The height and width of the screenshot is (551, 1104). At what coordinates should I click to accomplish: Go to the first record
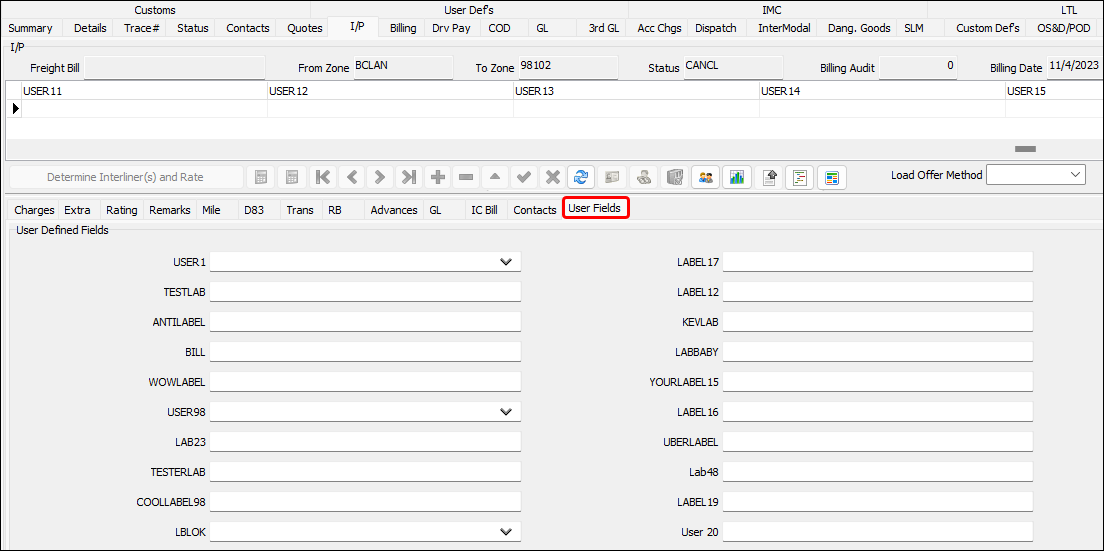pos(323,177)
